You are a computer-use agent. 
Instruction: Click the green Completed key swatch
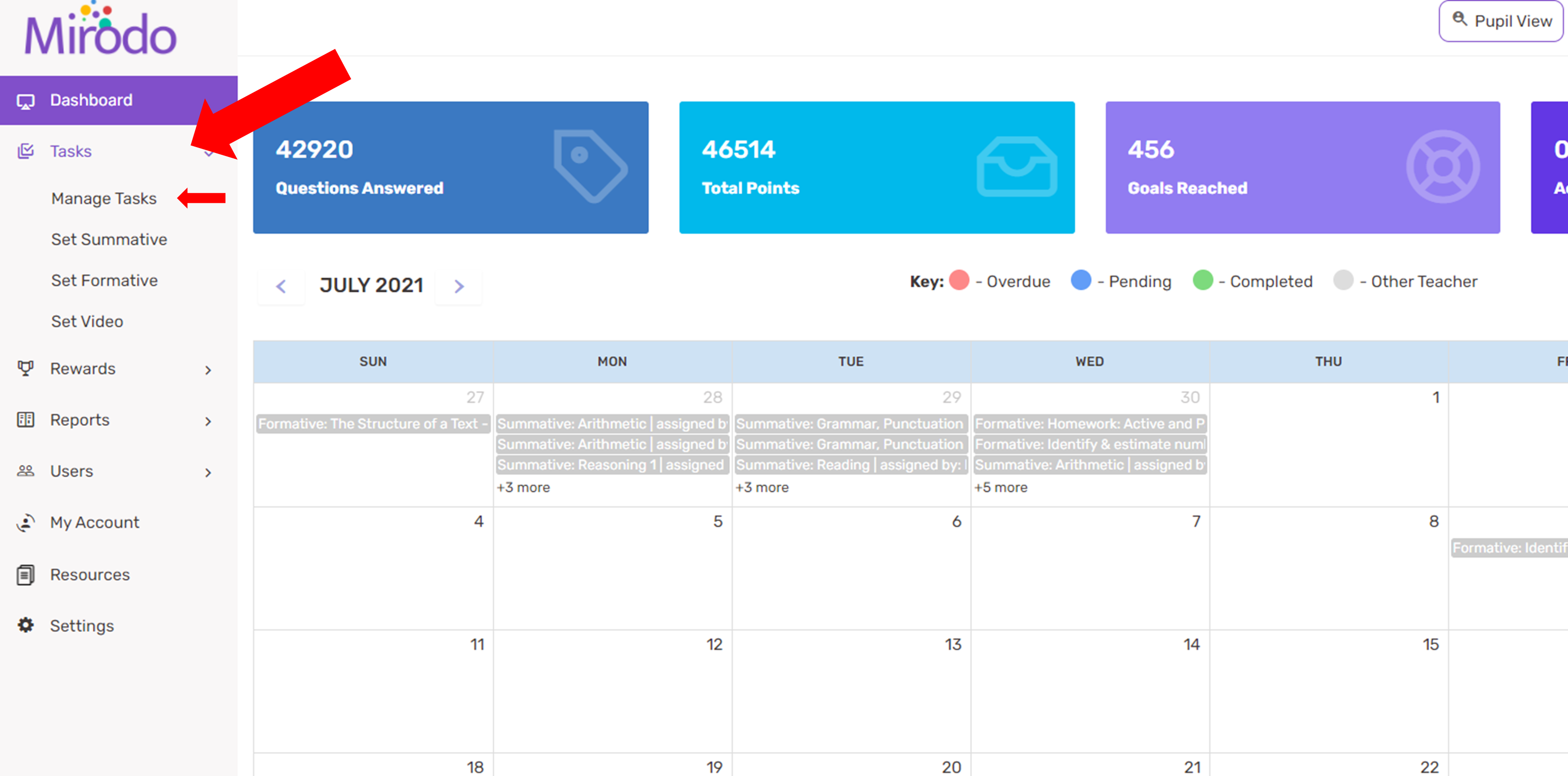point(1203,280)
